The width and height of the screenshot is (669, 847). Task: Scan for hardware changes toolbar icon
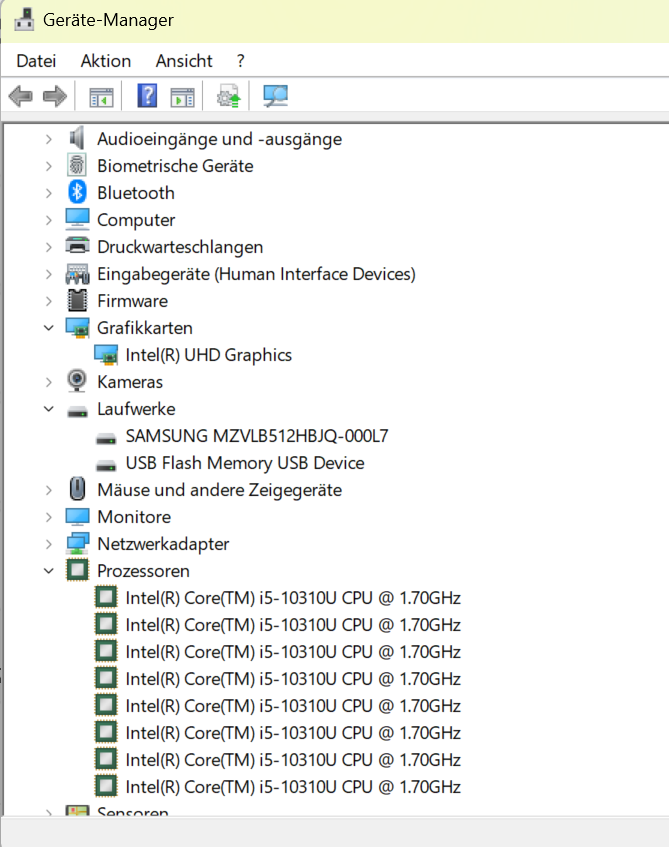275,96
